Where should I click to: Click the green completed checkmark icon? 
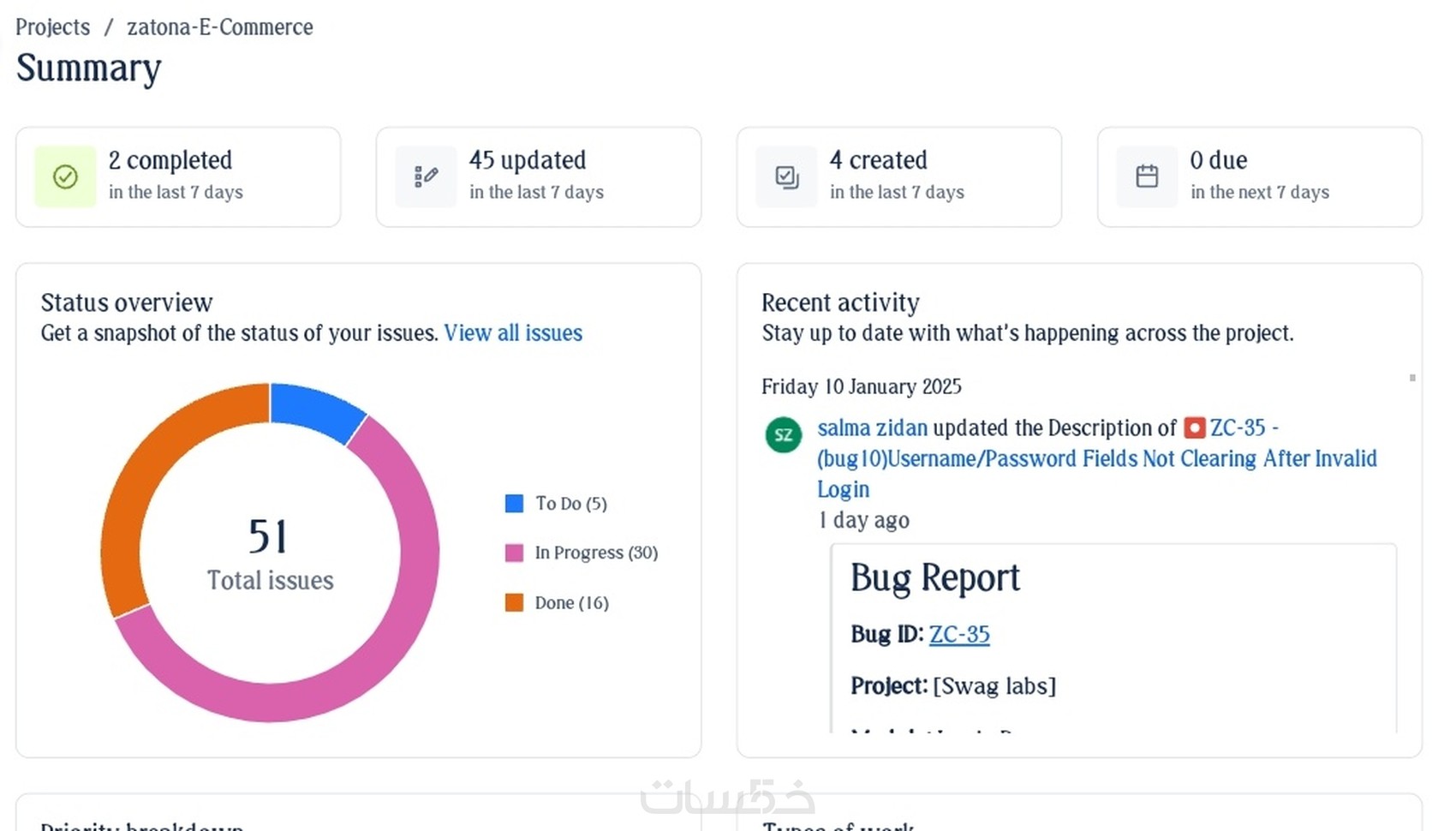[x=65, y=177]
